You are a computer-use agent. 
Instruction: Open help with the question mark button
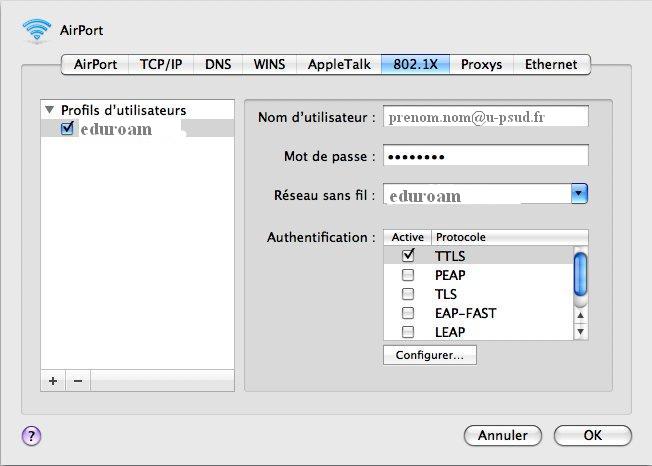coord(32,436)
